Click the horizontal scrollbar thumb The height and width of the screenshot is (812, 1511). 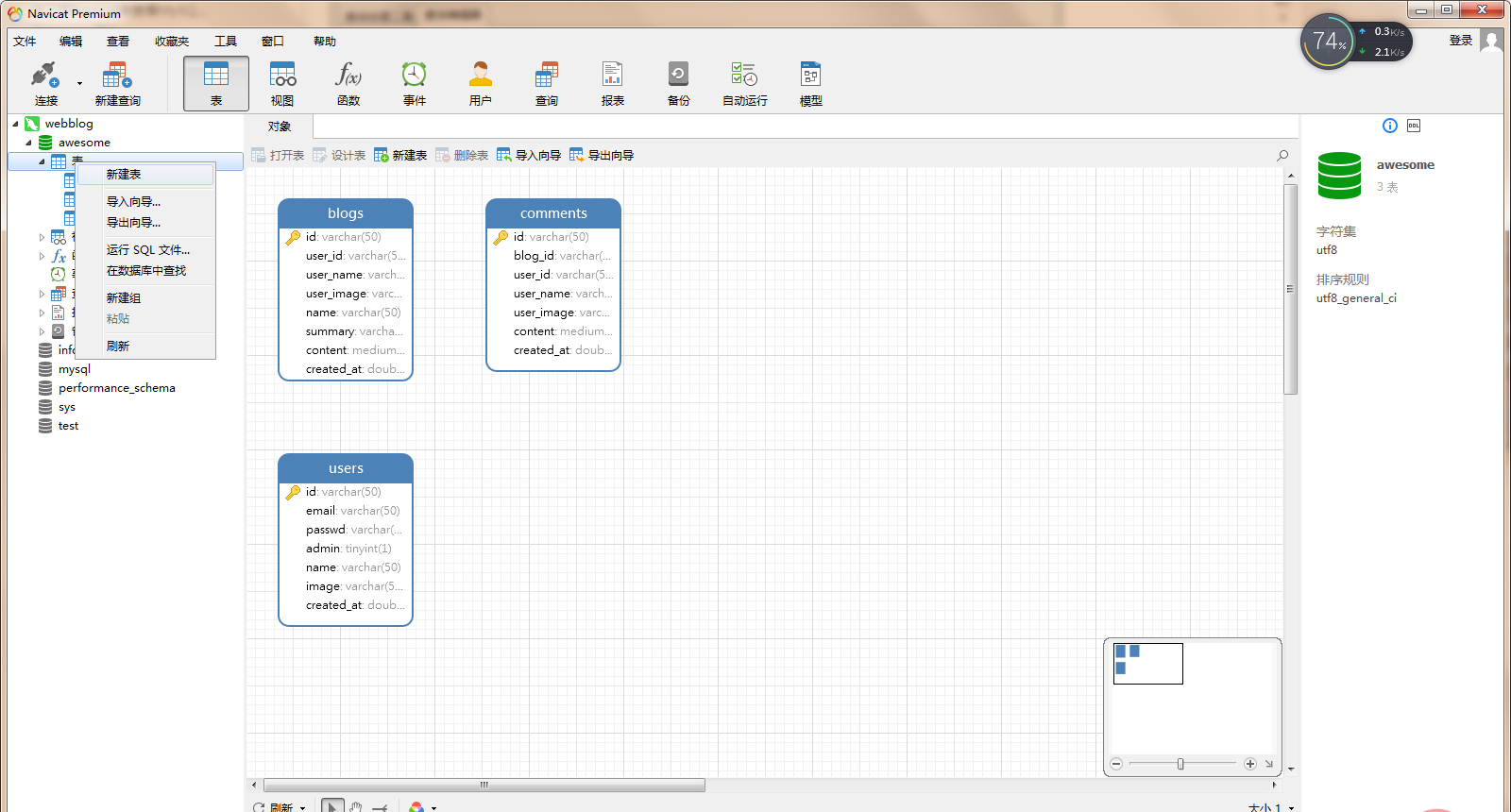(x=484, y=786)
